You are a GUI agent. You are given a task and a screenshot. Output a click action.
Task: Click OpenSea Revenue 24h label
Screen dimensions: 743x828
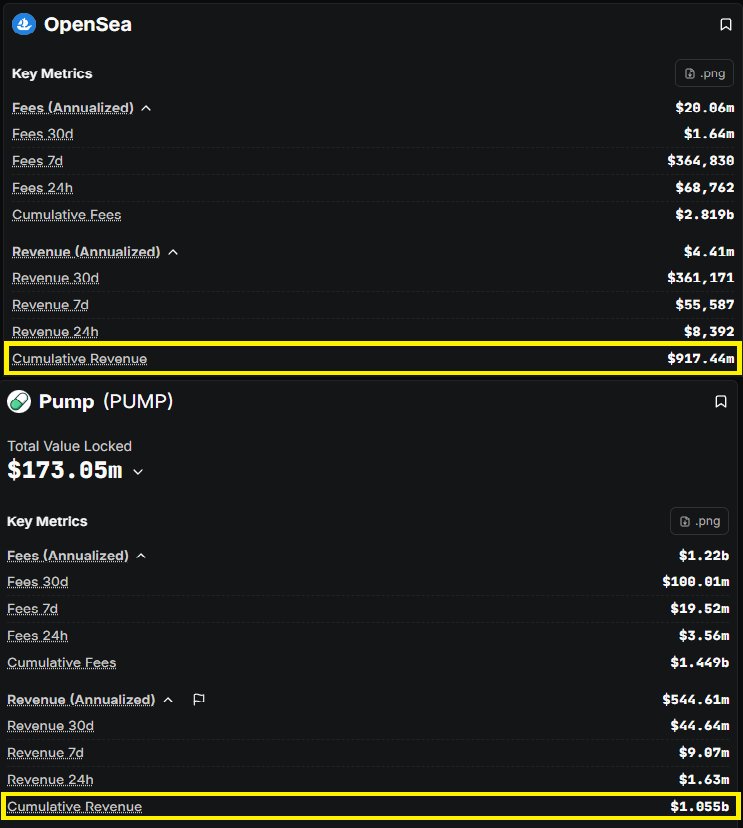pyautogui.click(x=55, y=332)
